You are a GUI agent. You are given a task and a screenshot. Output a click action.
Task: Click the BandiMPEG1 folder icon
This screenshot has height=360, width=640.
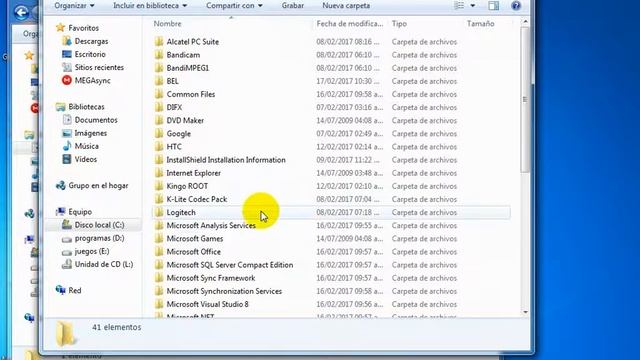[159, 68]
